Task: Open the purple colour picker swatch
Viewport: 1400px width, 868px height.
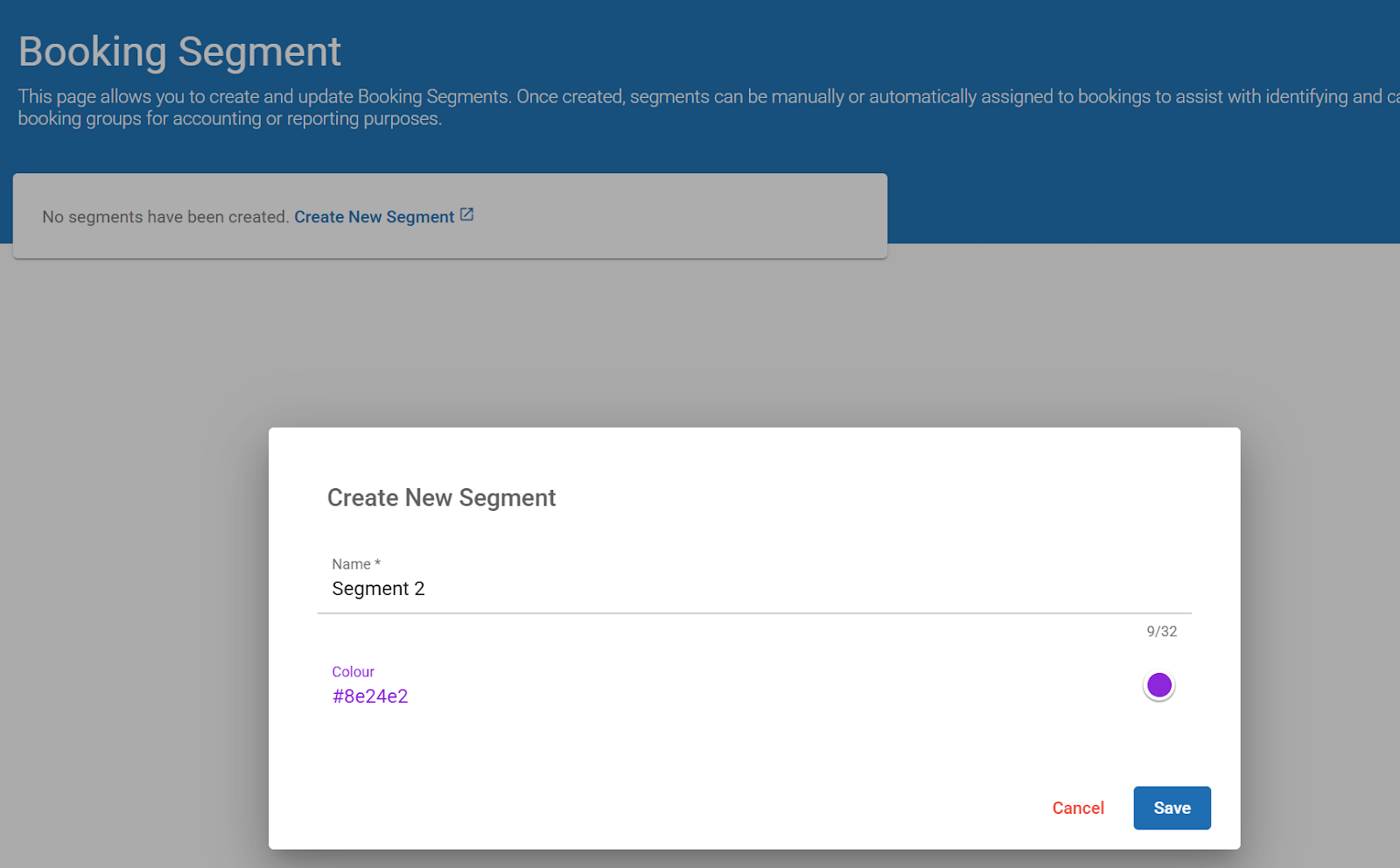Action: [x=1158, y=685]
